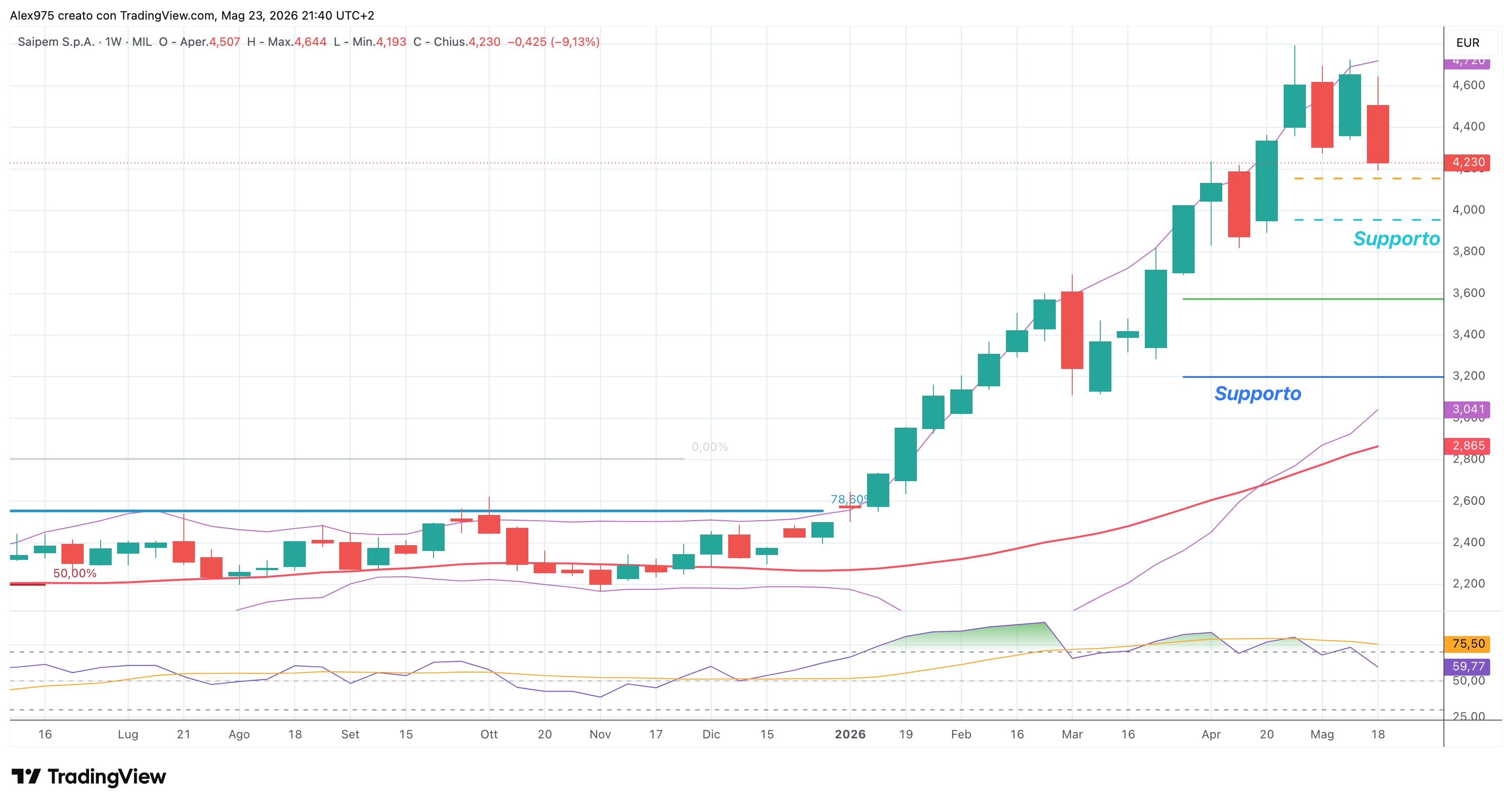The height and width of the screenshot is (806, 1512).
Task: Select the cyan dashed horizontal line
Action: [x=1368, y=219]
